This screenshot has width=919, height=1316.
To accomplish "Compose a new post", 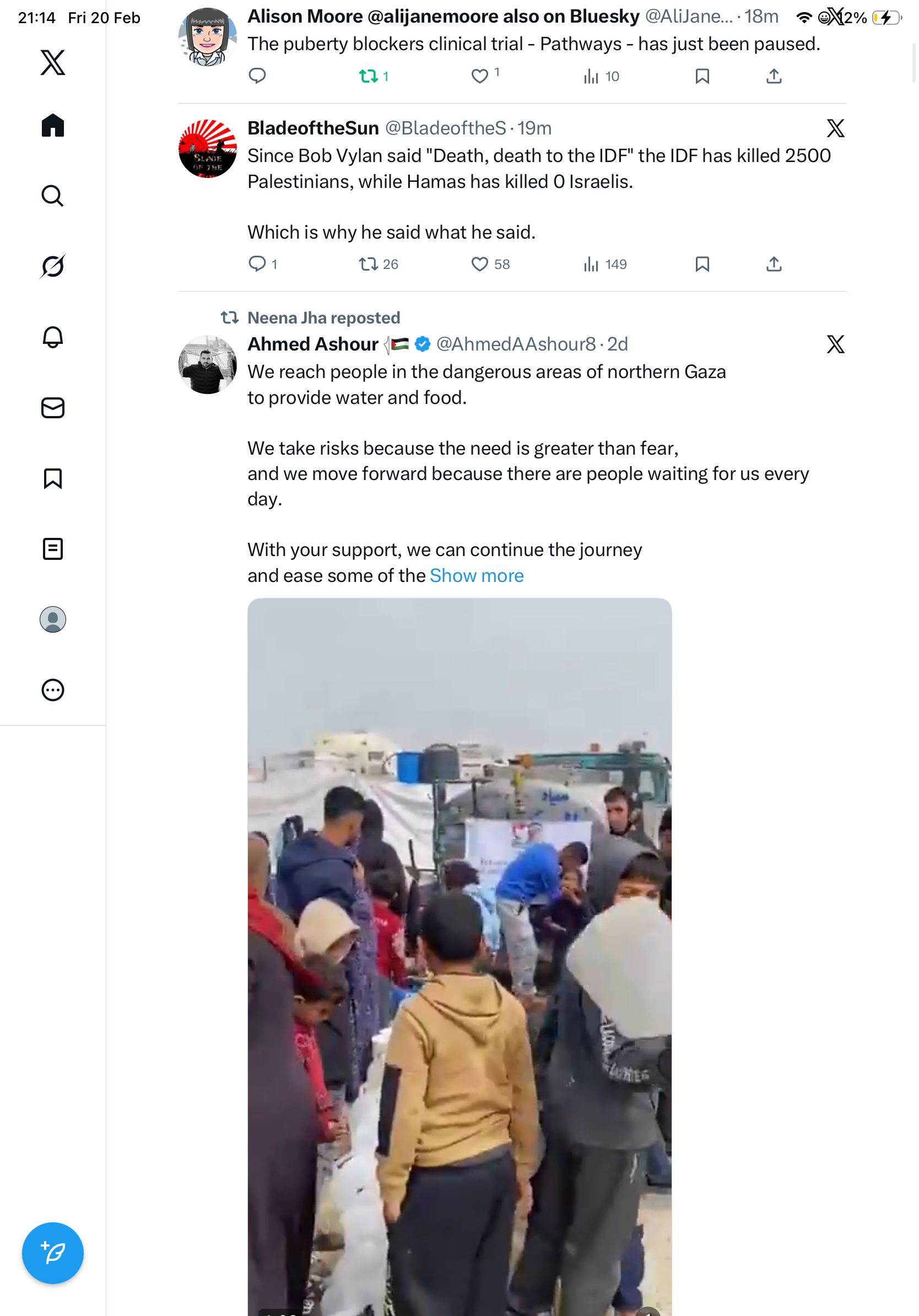I will [x=53, y=1253].
